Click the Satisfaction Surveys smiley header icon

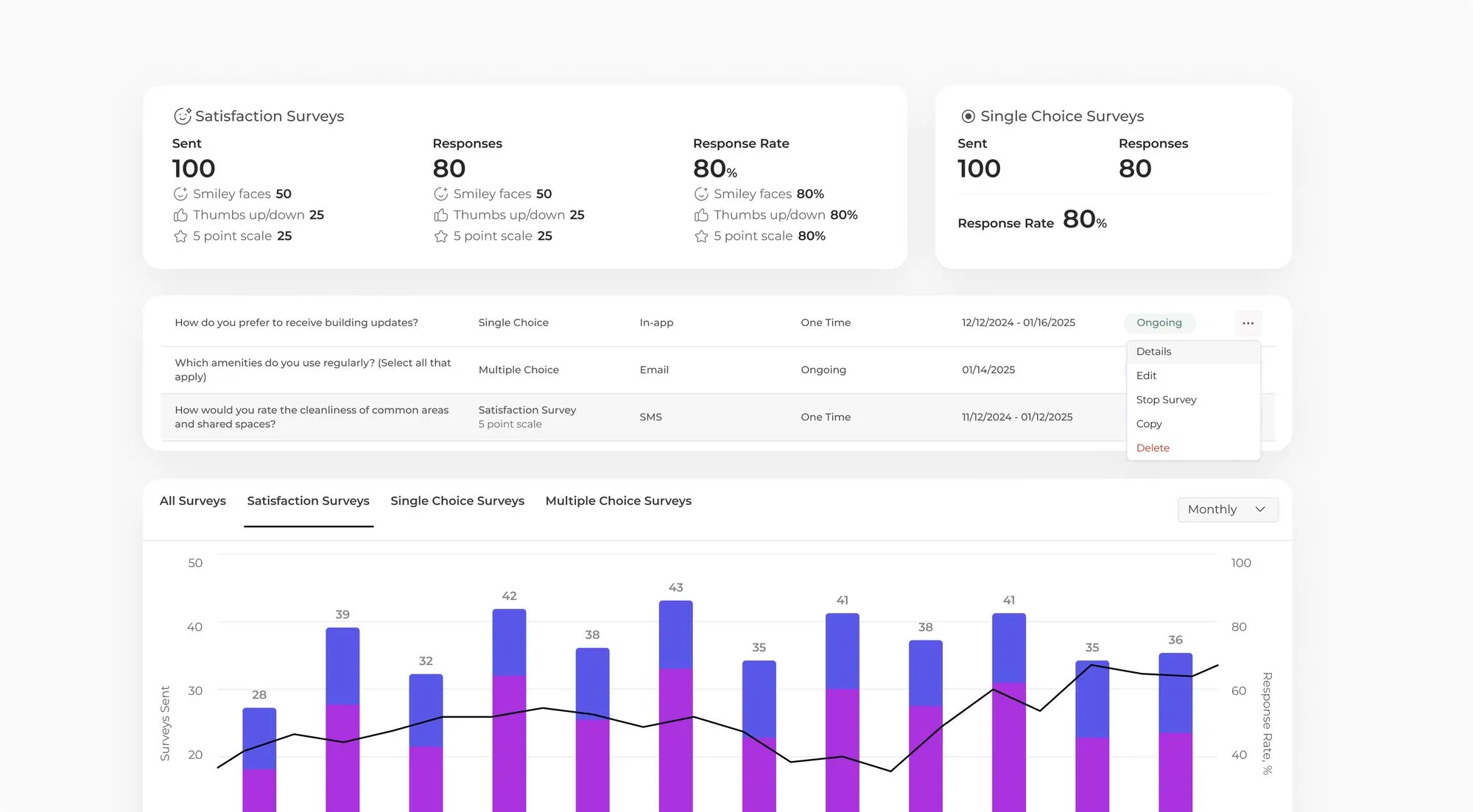click(x=182, y=116)
